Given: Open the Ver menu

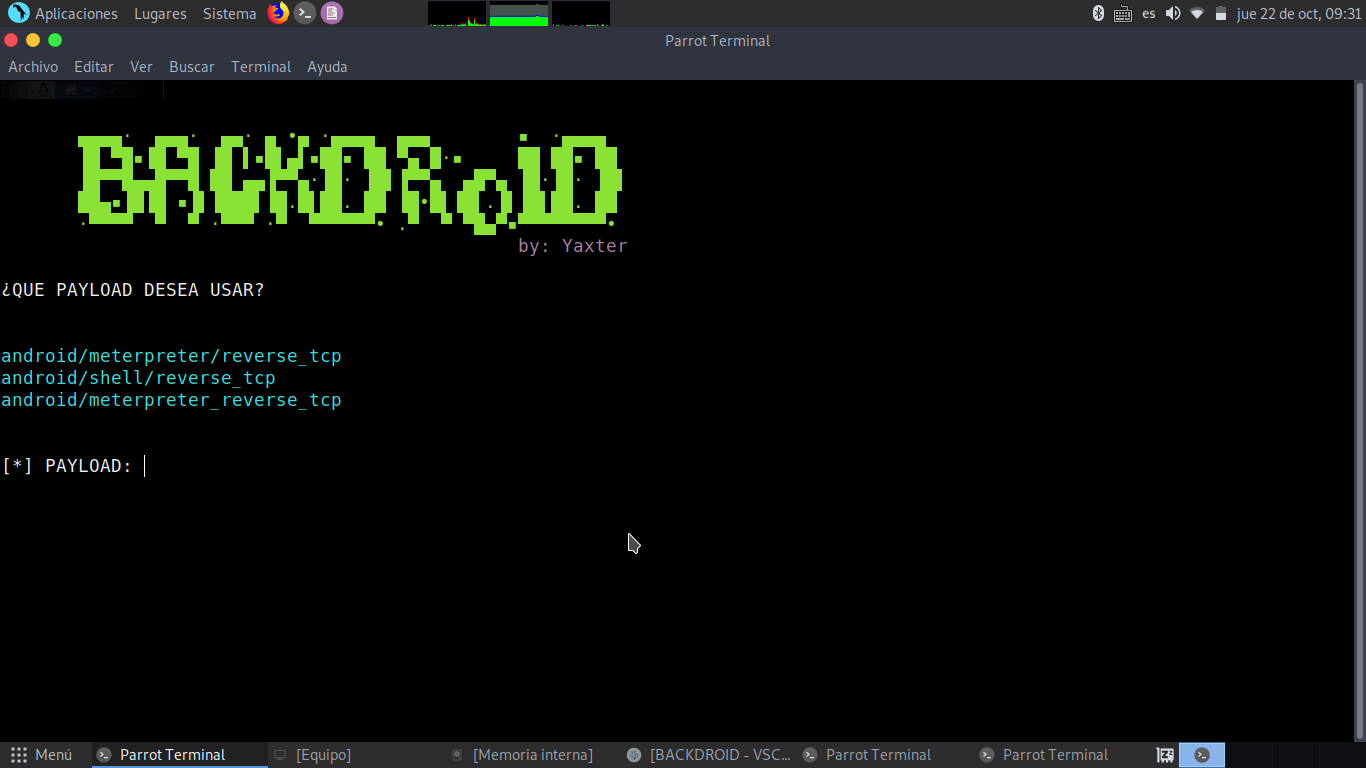Looking at the screenshot, I should 141,67.
